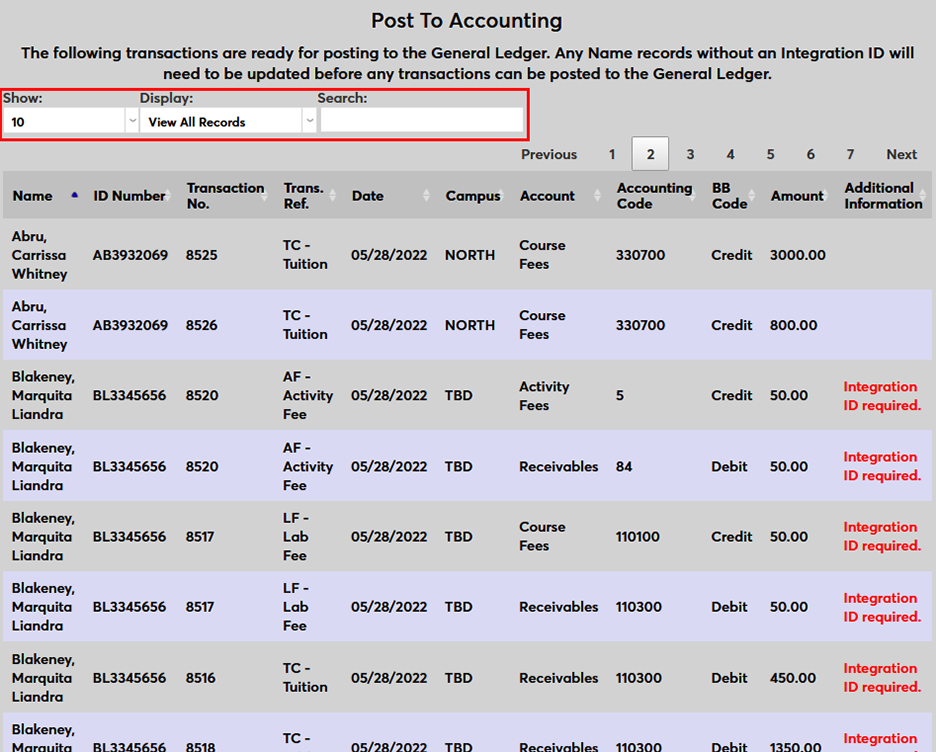The height and width of the screenshot is (752, 936).
Task: Sort by BB Code column
Action: tap(751, 196)
